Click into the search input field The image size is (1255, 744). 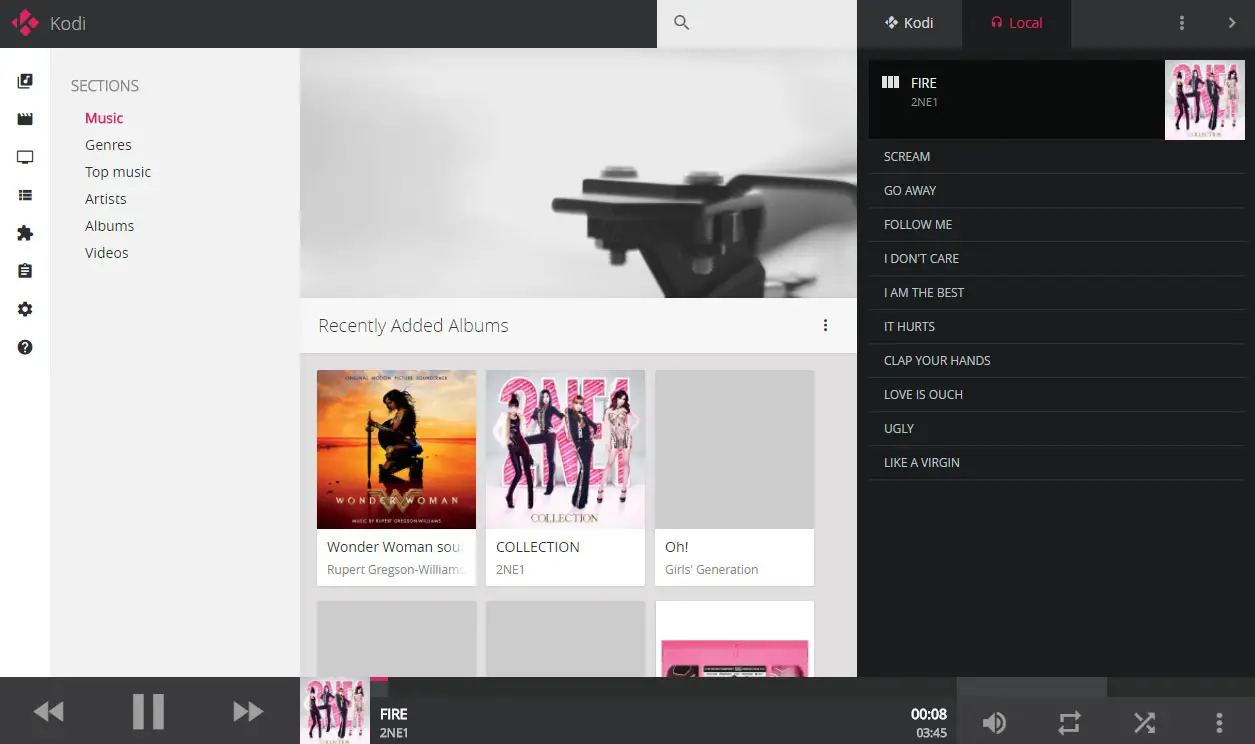pos(757,23)
